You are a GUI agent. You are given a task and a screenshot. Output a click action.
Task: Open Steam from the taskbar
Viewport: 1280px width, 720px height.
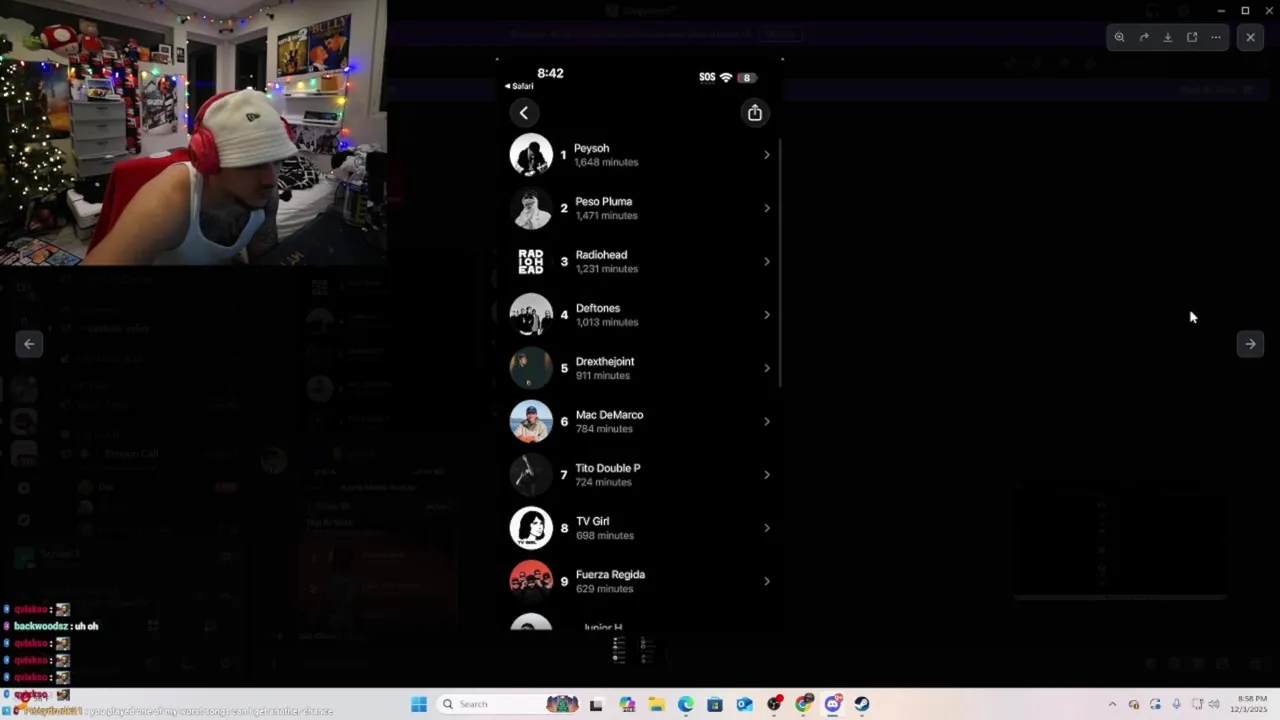click(x=862, y=704)
